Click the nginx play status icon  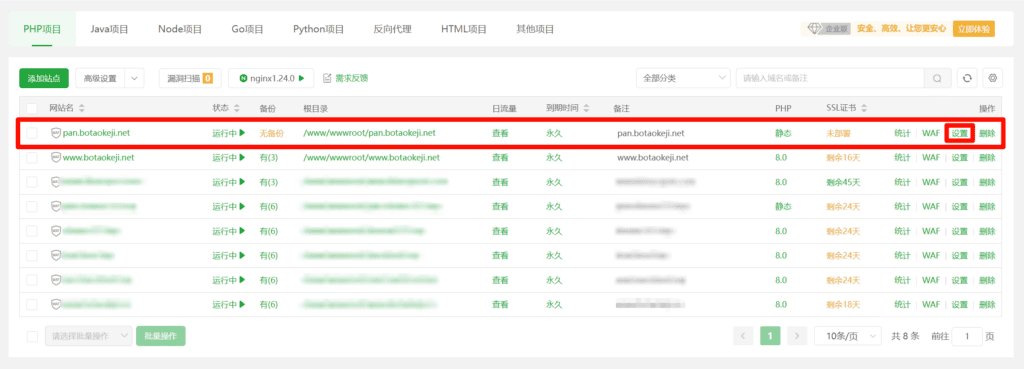302,78
